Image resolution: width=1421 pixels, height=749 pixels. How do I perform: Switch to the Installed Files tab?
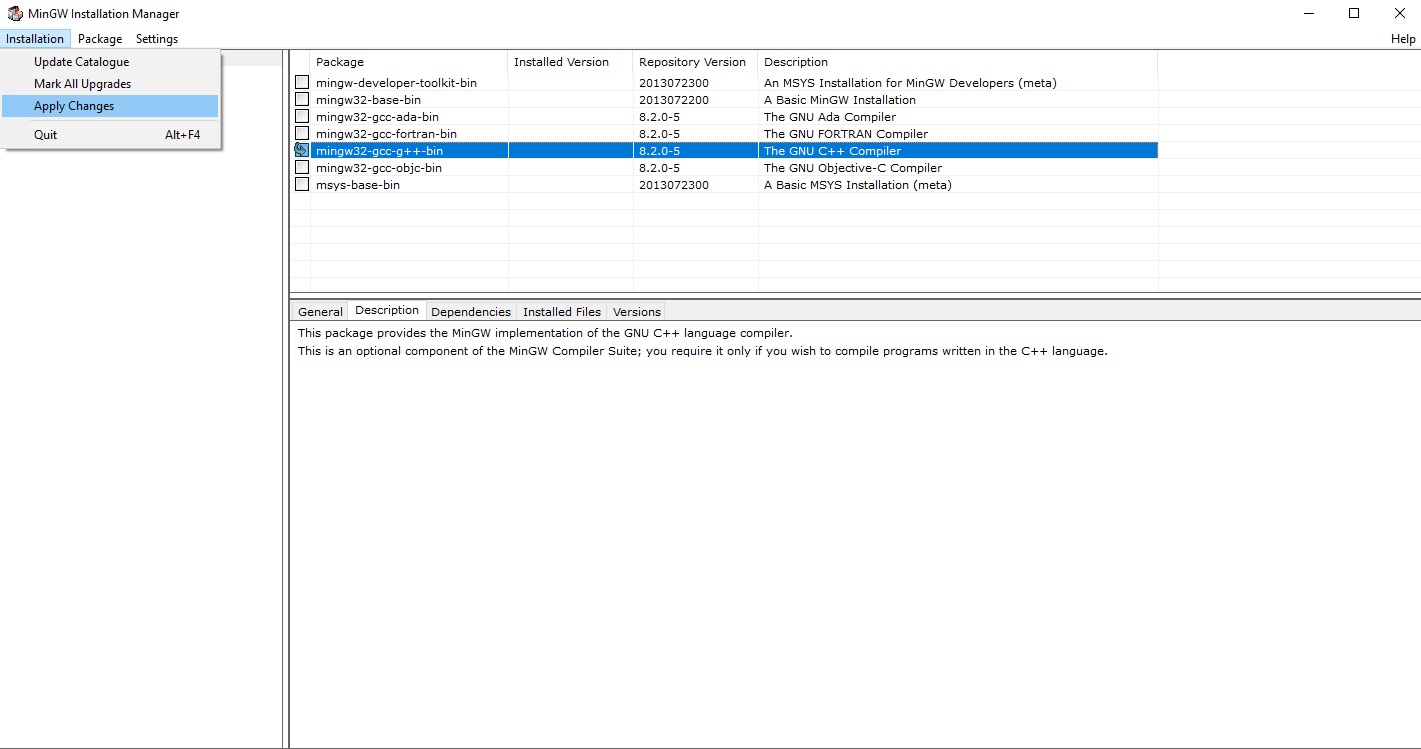[x=562, y=312]
